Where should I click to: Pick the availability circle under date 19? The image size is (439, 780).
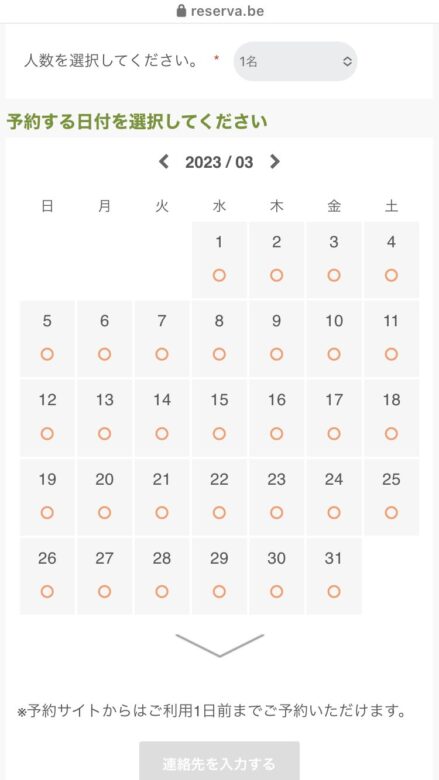tap(47, 512)
